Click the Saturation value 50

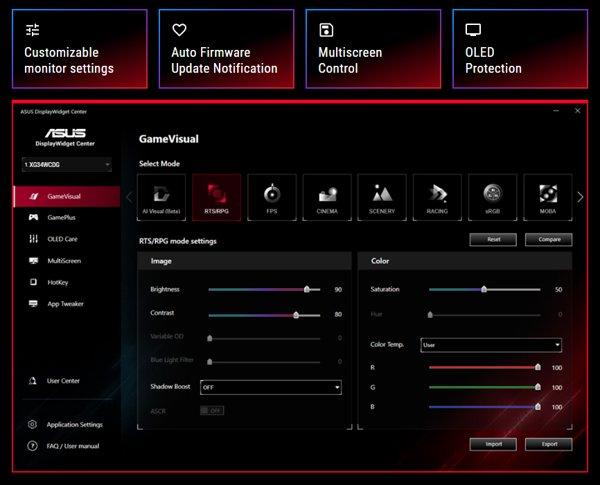[x=558, y=290]
